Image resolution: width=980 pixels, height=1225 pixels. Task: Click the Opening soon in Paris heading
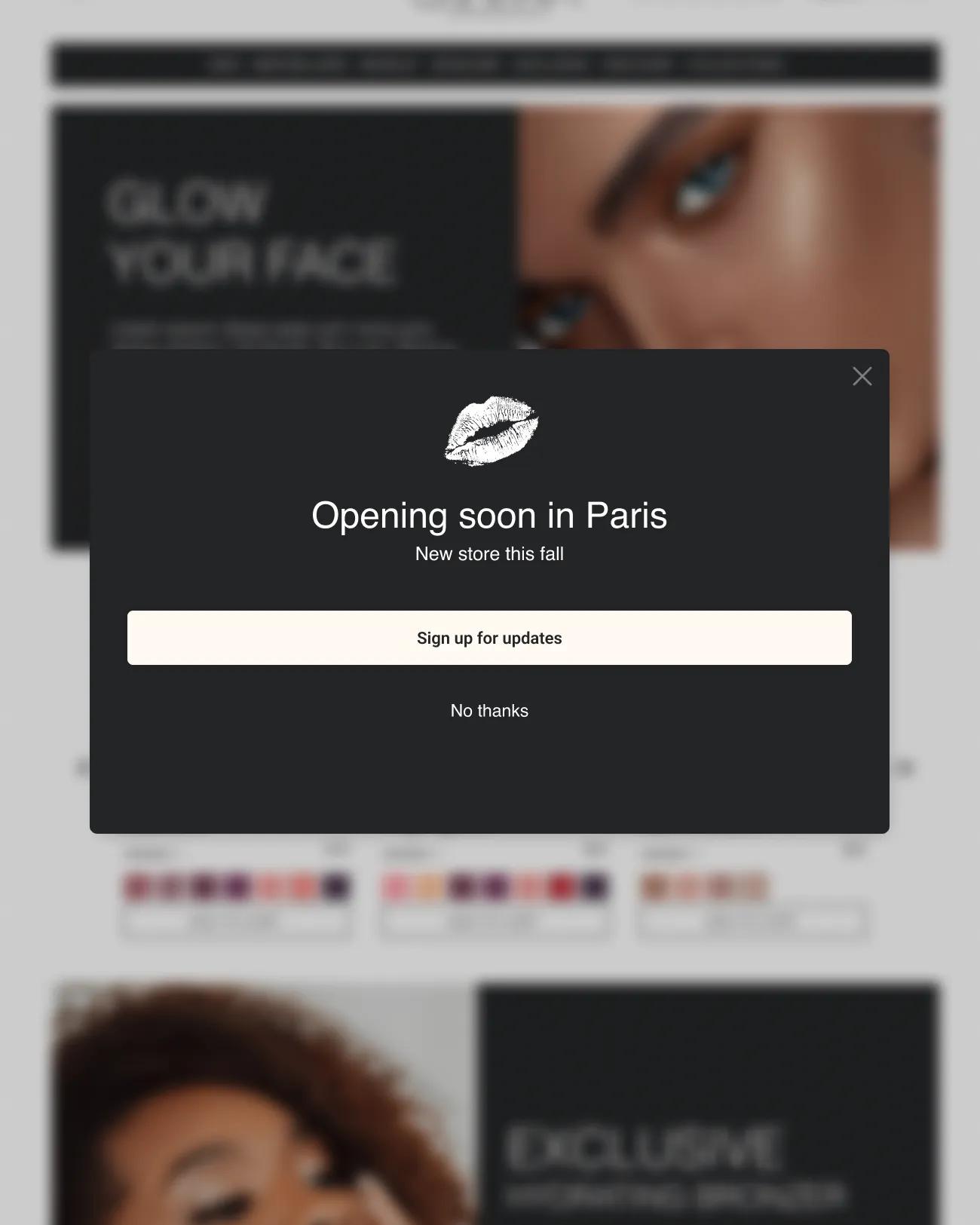point(489,516)
